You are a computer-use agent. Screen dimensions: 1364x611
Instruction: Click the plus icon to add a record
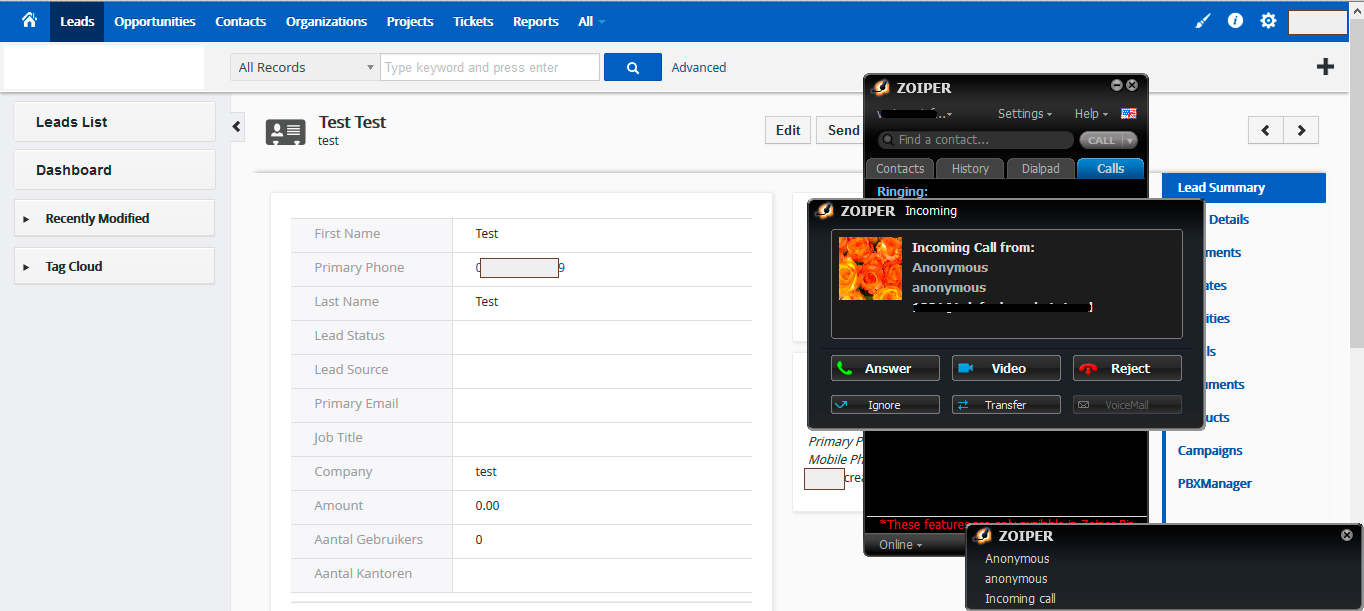(1325, 65)
